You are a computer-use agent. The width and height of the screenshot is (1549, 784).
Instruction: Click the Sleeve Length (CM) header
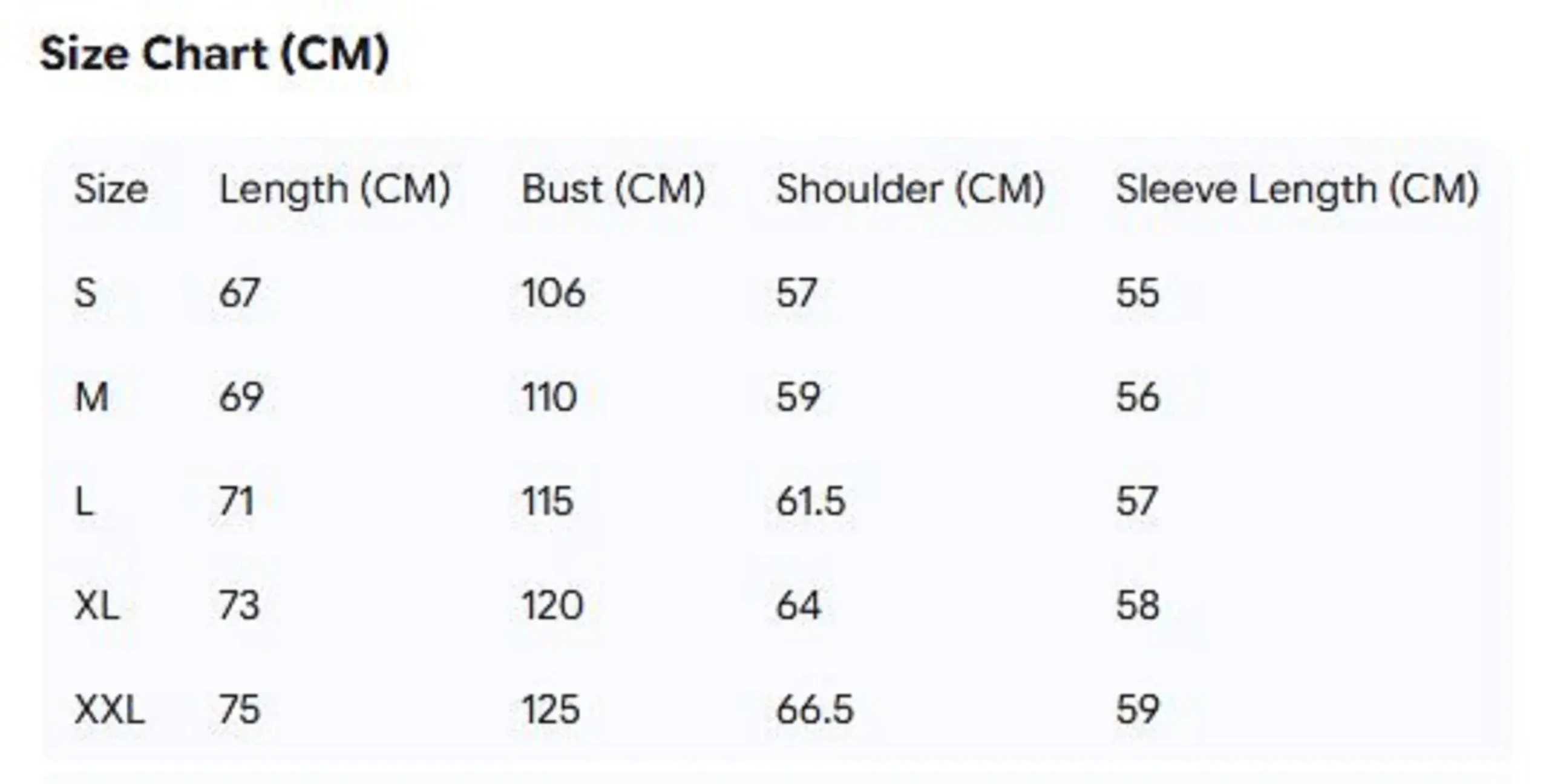pos(1297,189)
